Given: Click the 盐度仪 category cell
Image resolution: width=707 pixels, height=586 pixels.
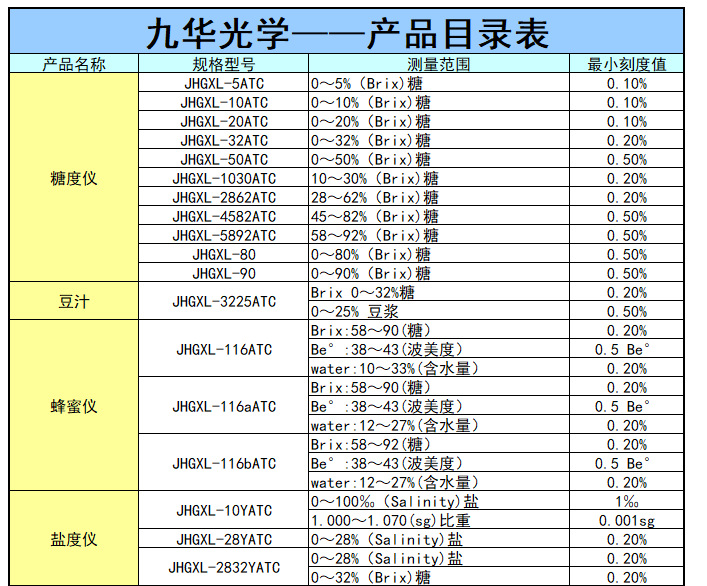Looking at the screenshot, I should pos(74,539).
